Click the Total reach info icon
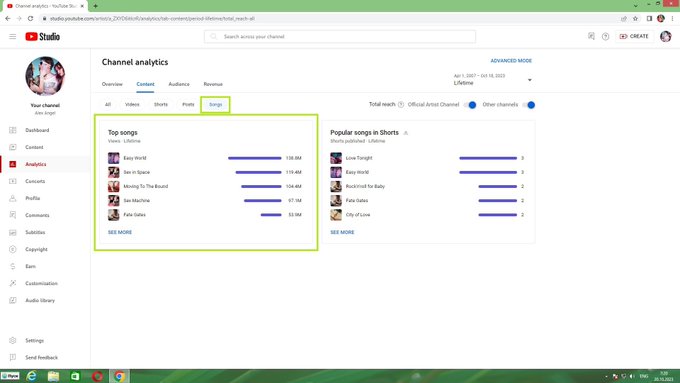 tap(401, 105)
